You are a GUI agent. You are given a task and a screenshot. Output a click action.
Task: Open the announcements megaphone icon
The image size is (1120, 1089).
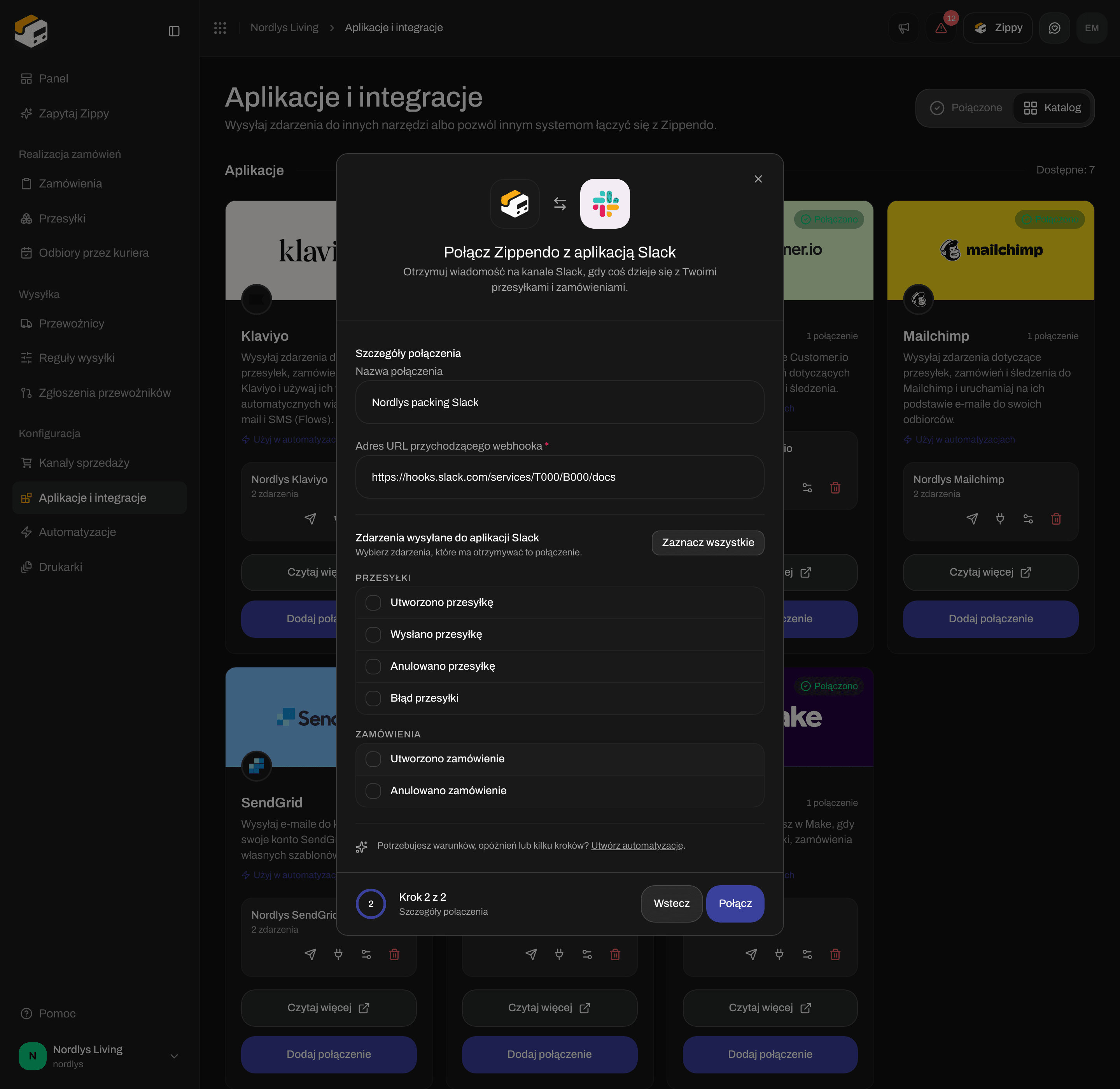pos(904,28)
